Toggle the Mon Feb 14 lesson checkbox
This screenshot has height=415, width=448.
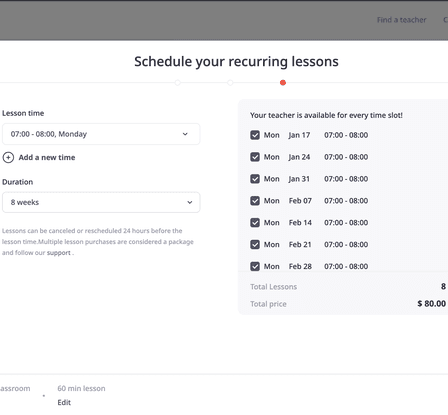click(255, 223)
